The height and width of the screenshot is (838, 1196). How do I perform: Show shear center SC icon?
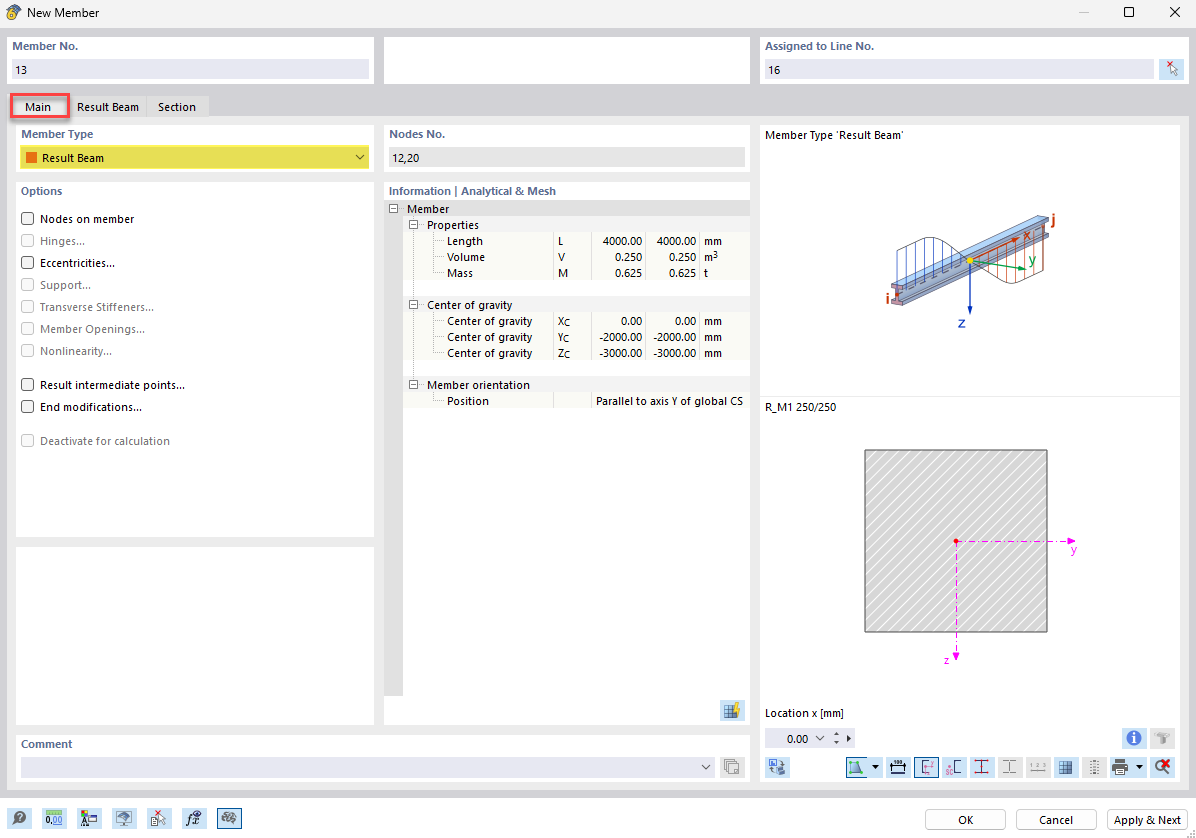953,767
